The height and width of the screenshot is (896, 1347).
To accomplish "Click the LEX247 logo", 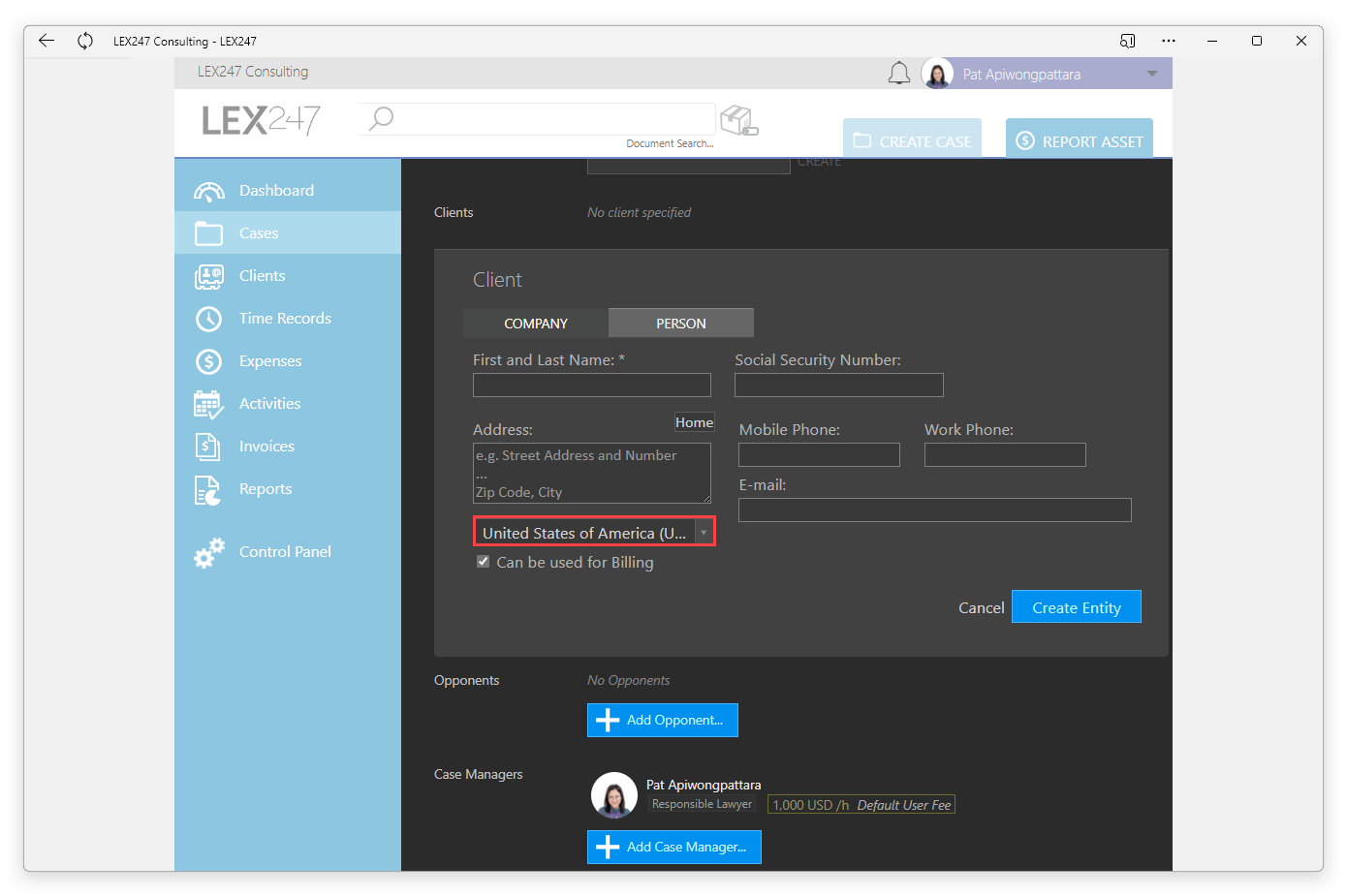I will pos(261,120).
